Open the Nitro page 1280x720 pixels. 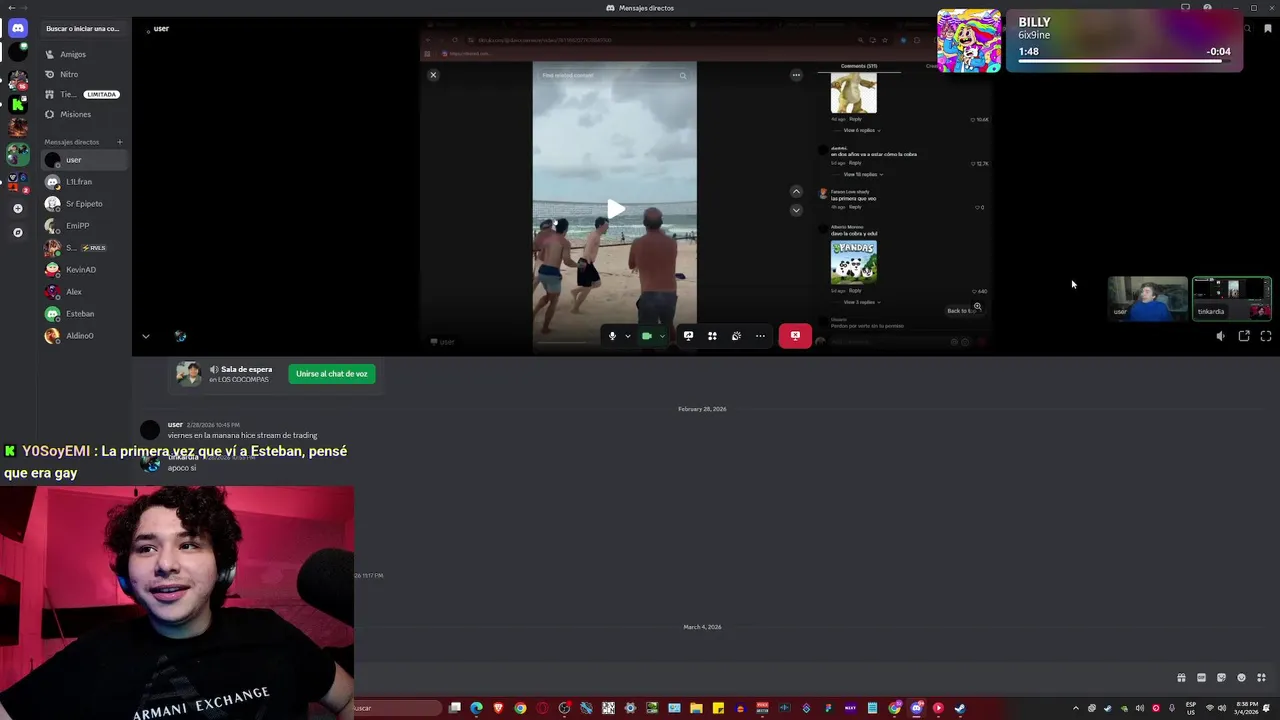pos(84,74)
